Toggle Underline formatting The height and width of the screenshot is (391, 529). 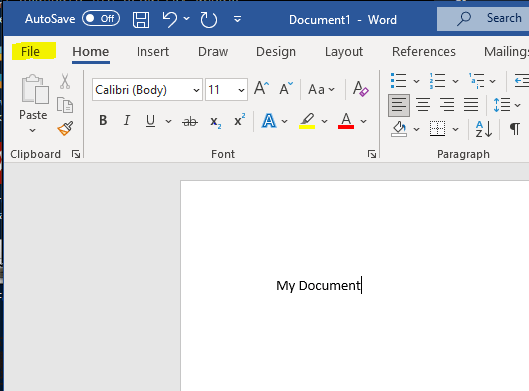click(x=150, y=121)
